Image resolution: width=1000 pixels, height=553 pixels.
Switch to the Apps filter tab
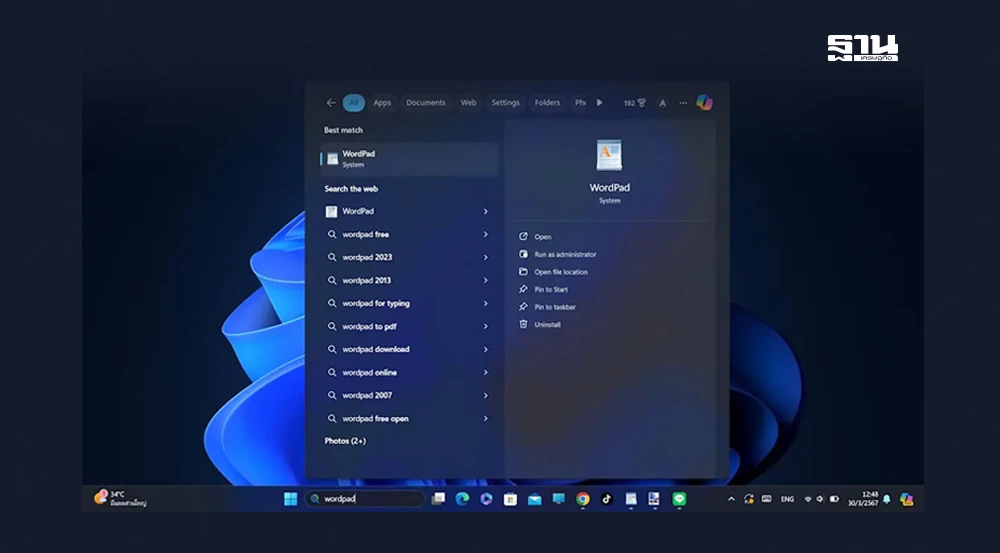click(382, 103)
